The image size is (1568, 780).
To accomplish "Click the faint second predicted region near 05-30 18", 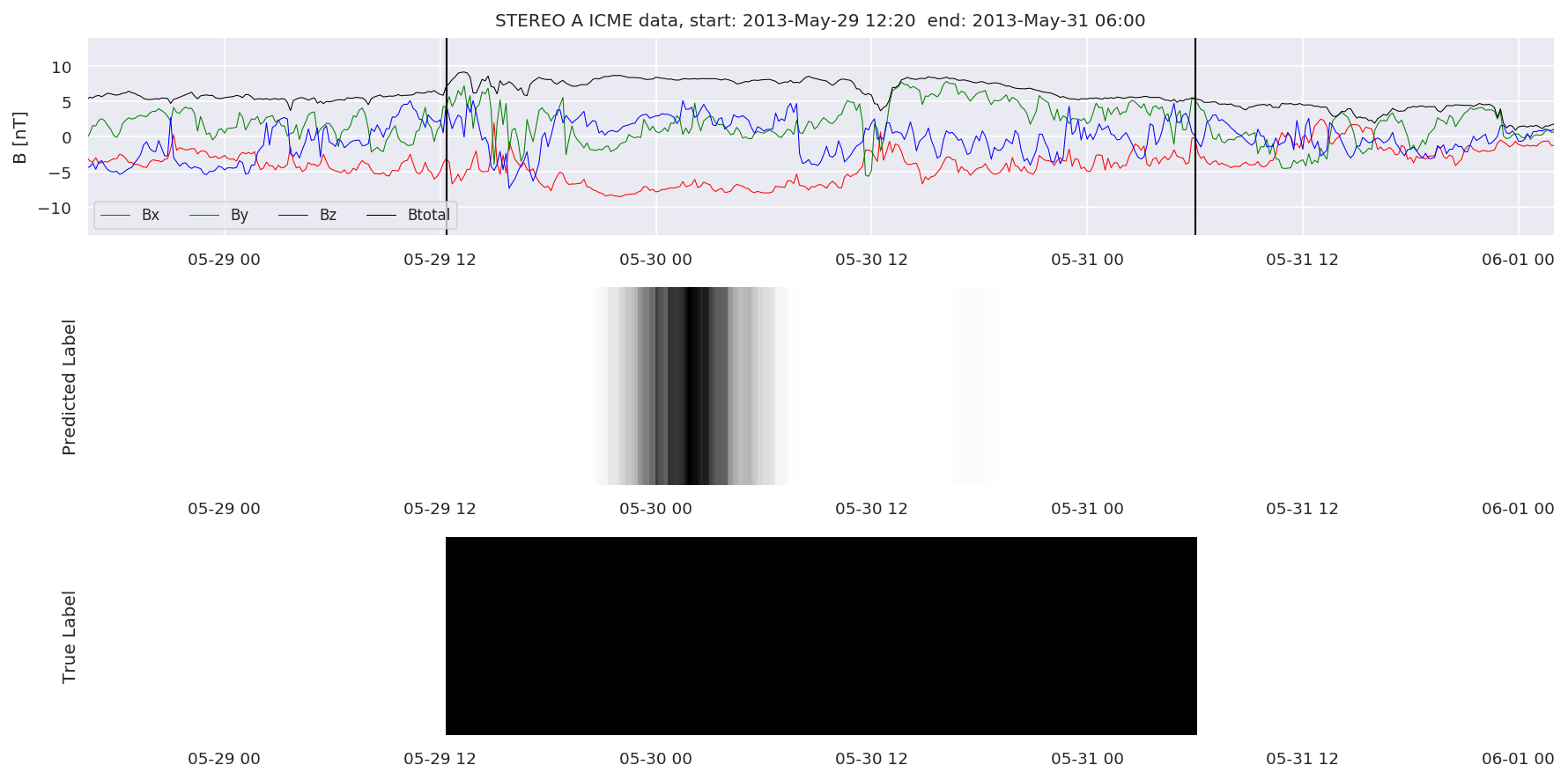I will (x=972, y=386).
